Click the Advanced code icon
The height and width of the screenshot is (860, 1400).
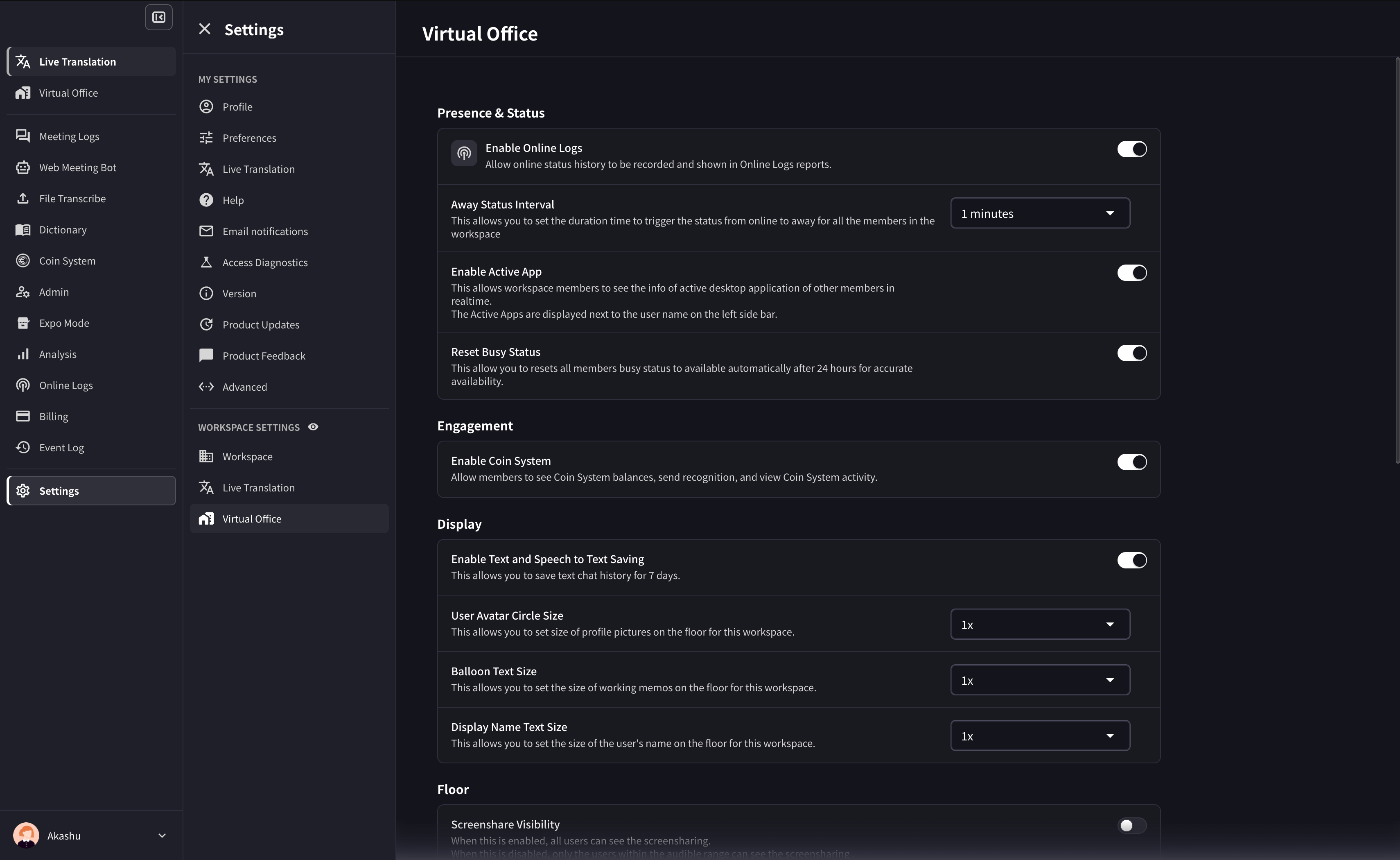click(x=206, y=387)
